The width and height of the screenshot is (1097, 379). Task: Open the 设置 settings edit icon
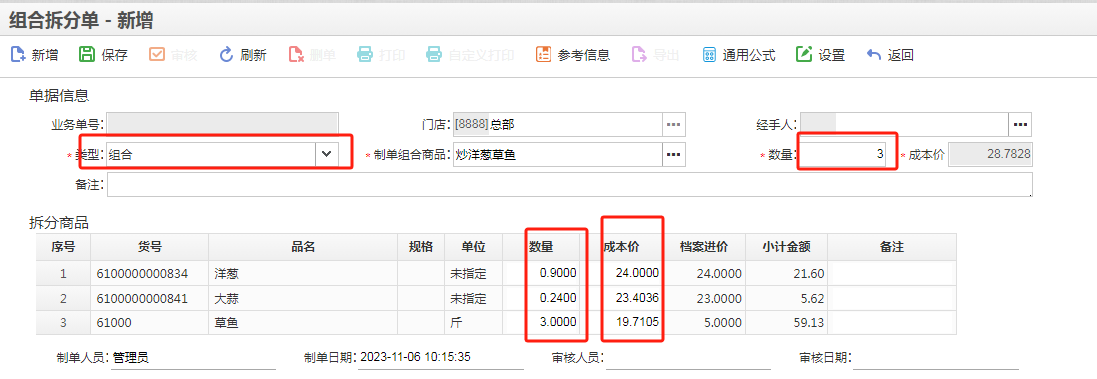coord(805,55)
